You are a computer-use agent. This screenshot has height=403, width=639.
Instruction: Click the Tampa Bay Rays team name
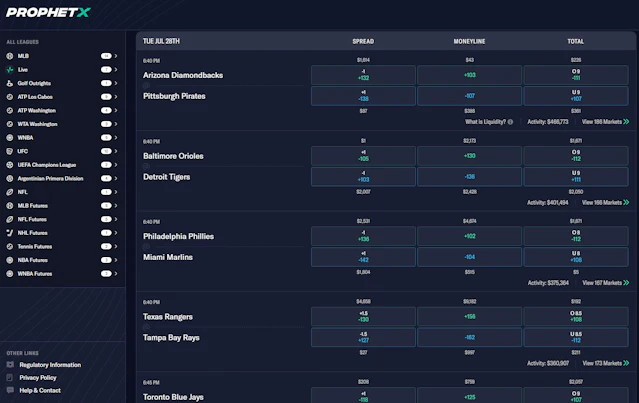click(171, 337)
